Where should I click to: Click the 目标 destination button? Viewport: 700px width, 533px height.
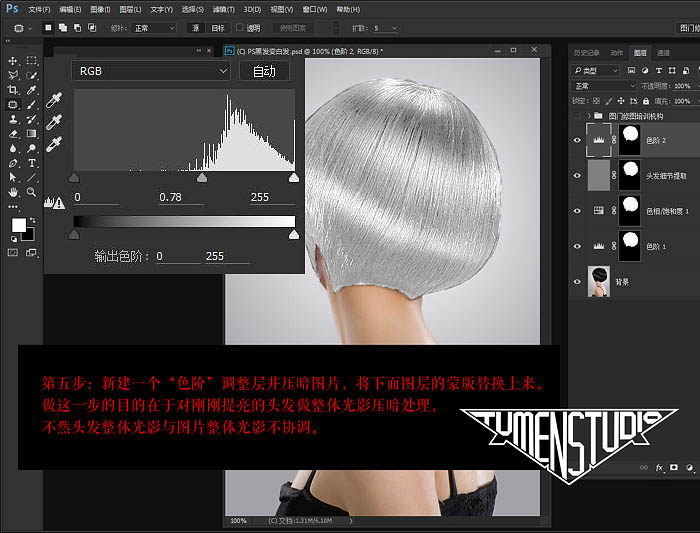pyautogui.click(x=218, y=28)
